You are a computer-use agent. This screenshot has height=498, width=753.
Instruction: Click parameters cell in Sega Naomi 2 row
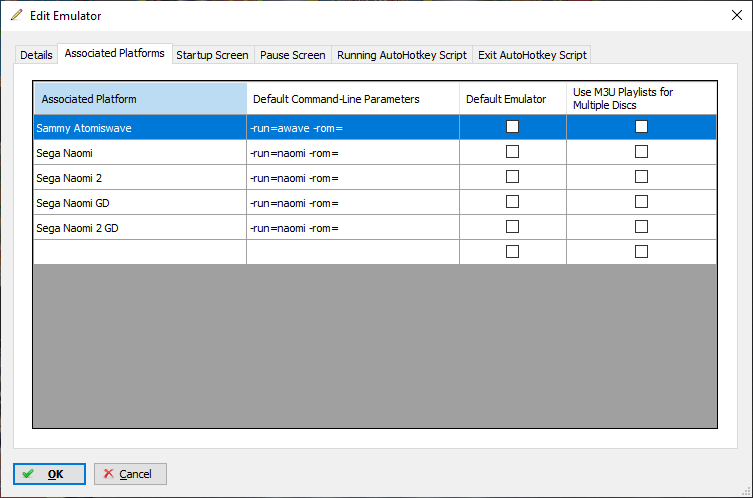click(353, 178)
